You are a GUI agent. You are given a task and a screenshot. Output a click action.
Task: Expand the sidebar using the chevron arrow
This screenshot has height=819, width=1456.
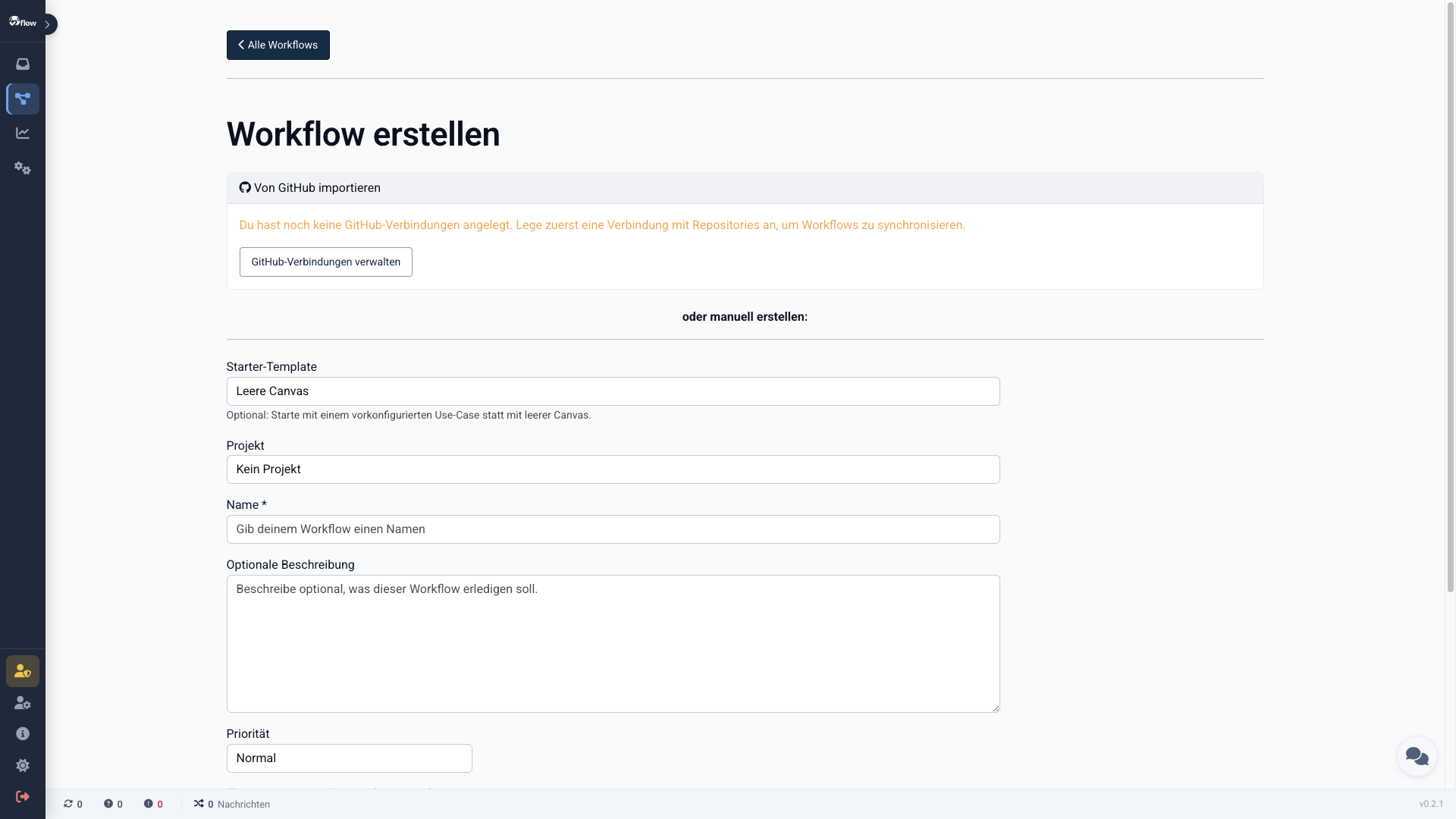(49, 24)
